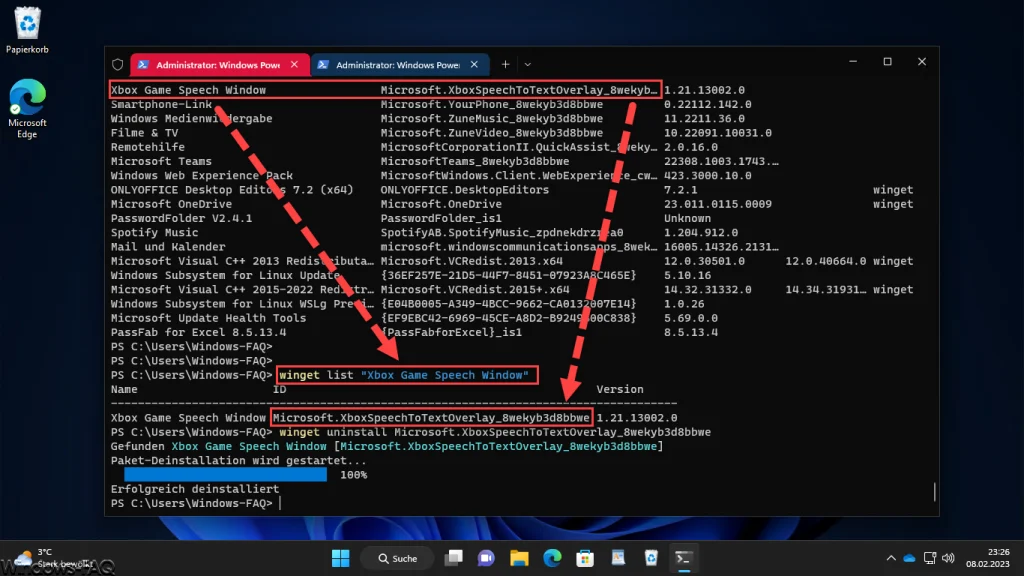Click 'Filme & TV' list entry

pos(144,133)
